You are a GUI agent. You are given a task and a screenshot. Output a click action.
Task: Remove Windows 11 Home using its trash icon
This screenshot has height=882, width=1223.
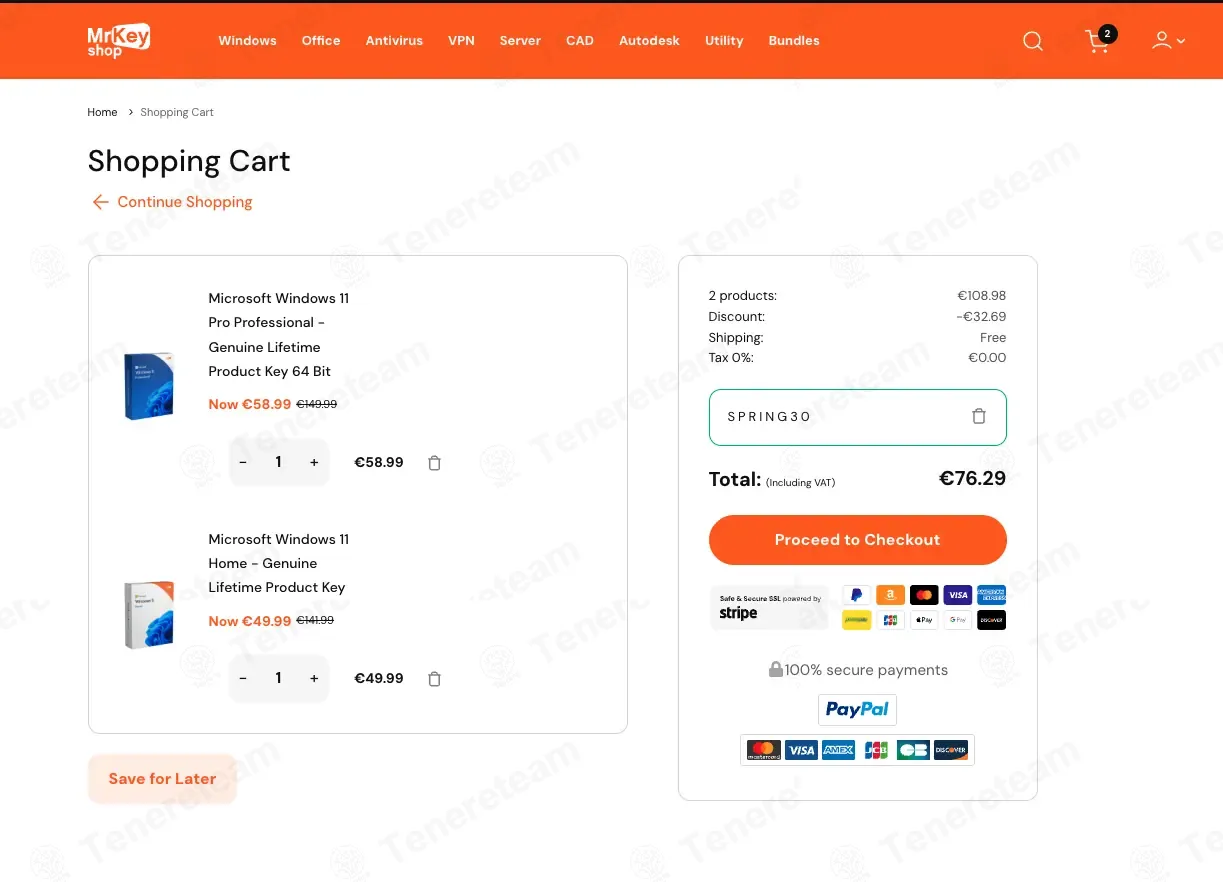pos(434,679)
